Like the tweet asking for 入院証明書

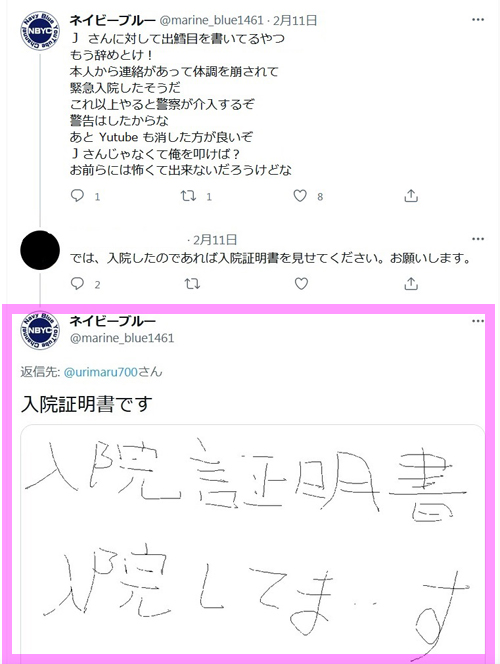coord(301,284)
